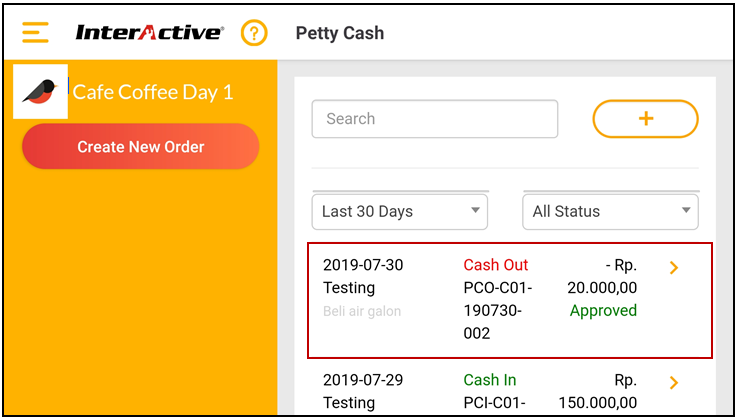
Task: Click the red Cash Out label
Action: tap(496, 265)
